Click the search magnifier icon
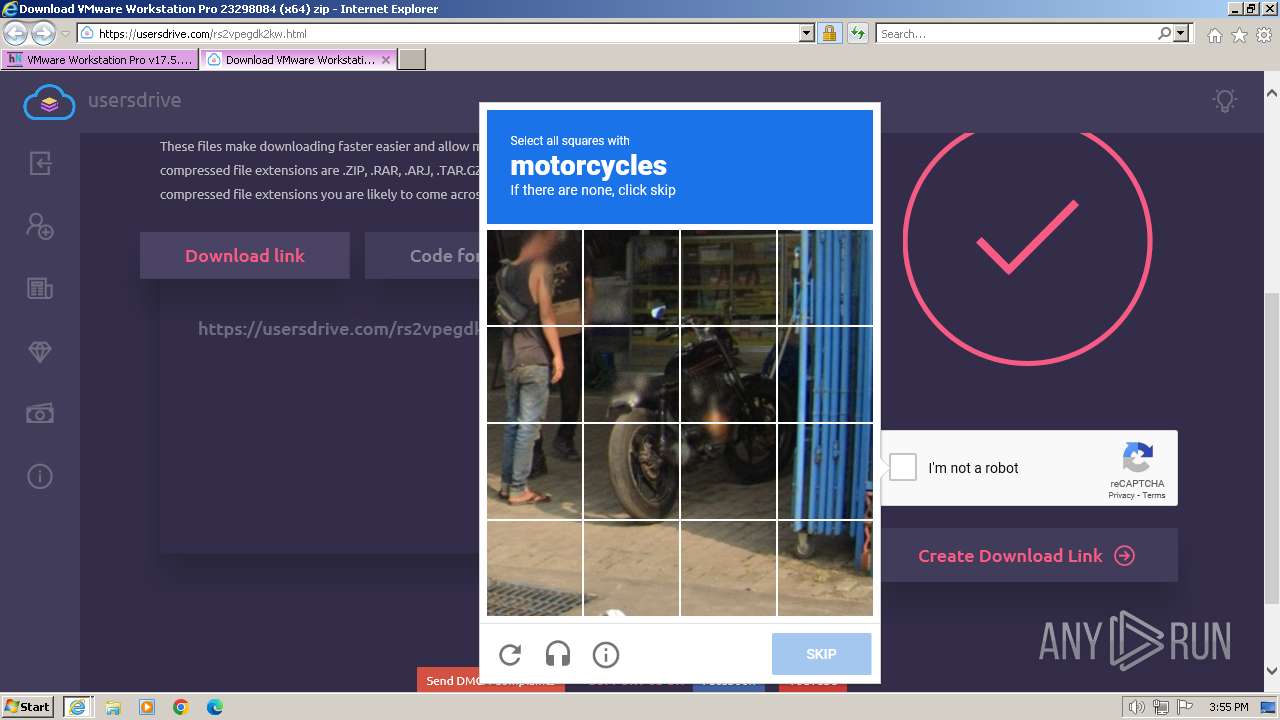Screen dimensions: 1280x720 click(1164, 33)
